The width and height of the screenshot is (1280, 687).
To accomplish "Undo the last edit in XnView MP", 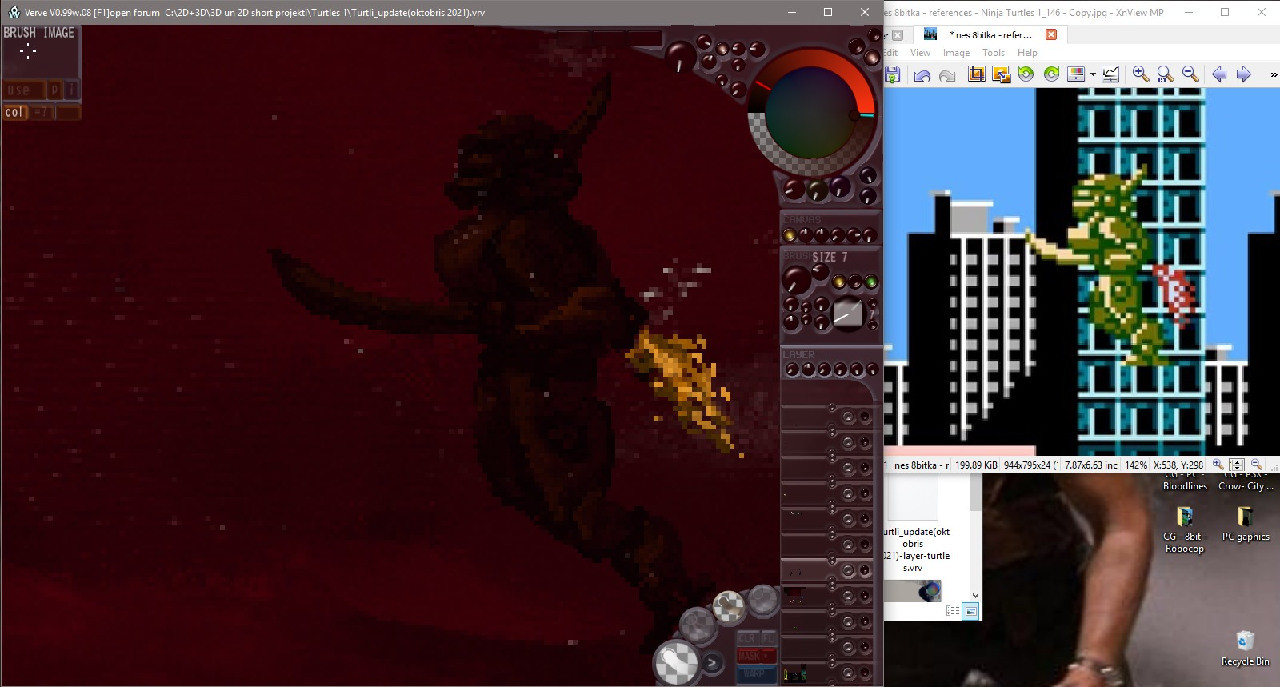I will [921, 75].
